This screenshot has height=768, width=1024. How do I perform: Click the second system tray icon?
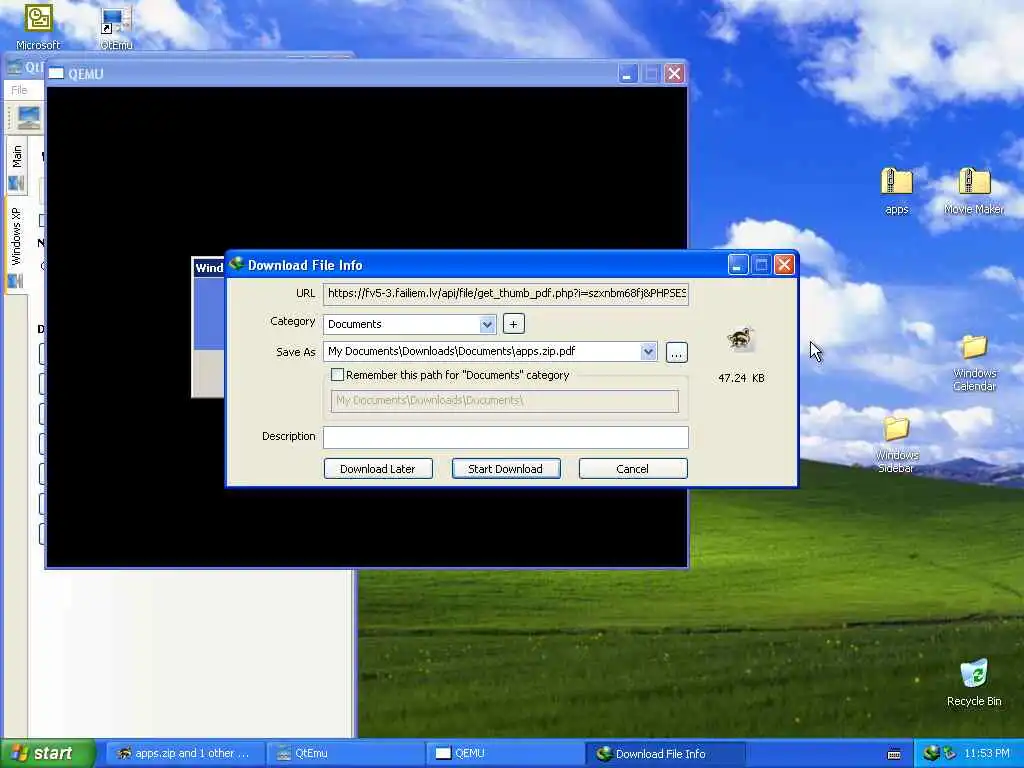pyautogui.click(x=950, y=753)
